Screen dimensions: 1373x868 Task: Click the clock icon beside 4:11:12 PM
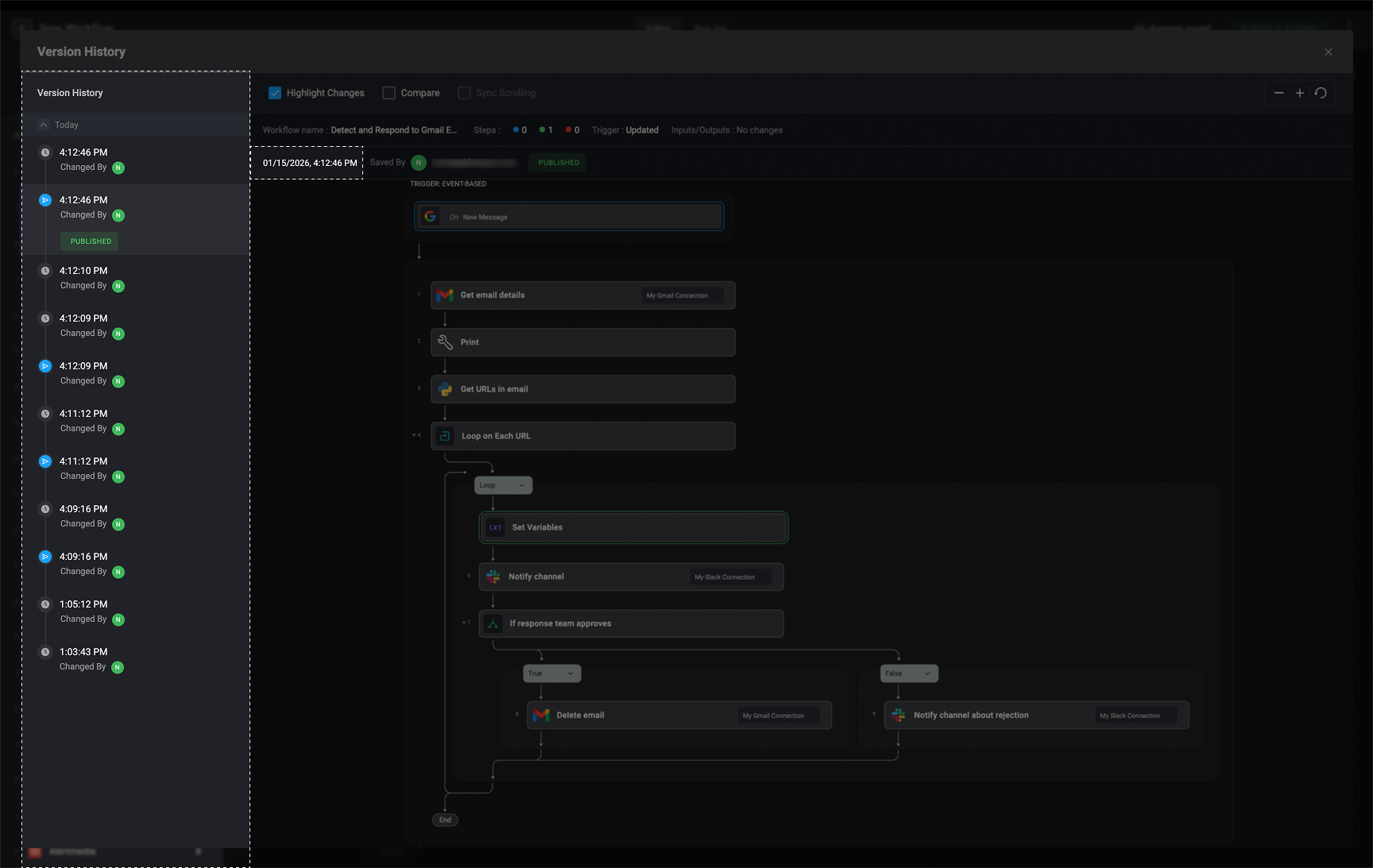pyautogui.click(x=45, y=414)
